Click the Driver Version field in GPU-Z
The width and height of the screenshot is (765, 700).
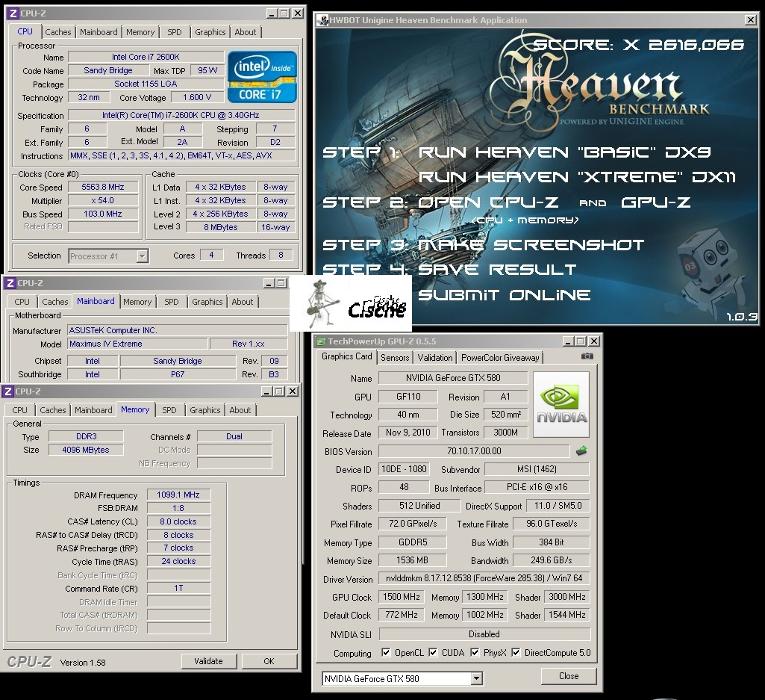click(484, 578)
